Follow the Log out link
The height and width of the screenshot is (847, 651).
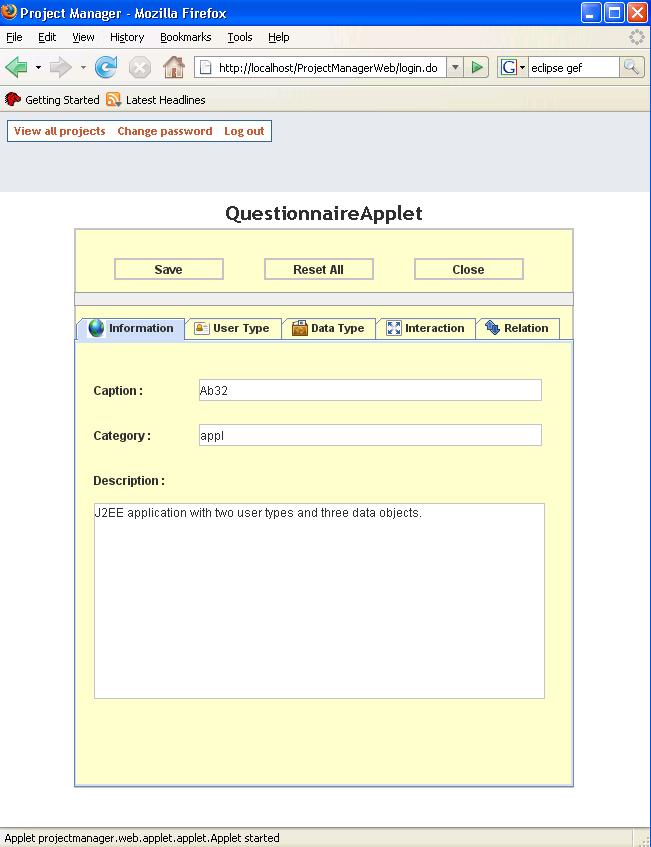(x=244, y=131)
